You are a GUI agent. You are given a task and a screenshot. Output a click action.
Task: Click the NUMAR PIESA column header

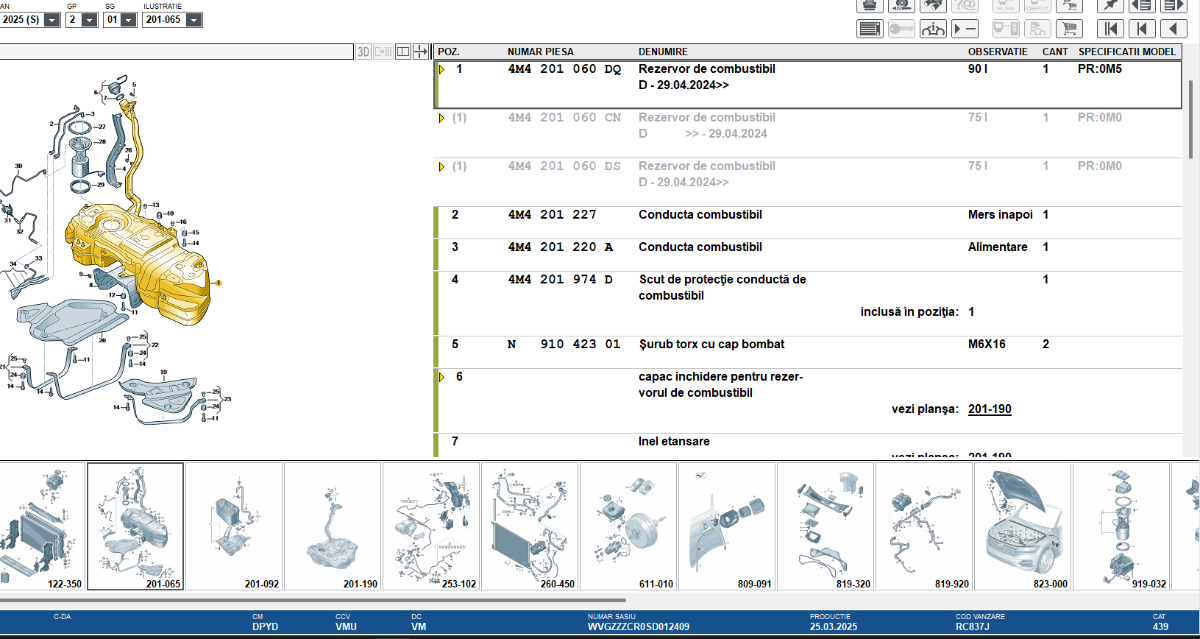coord(540,51)
